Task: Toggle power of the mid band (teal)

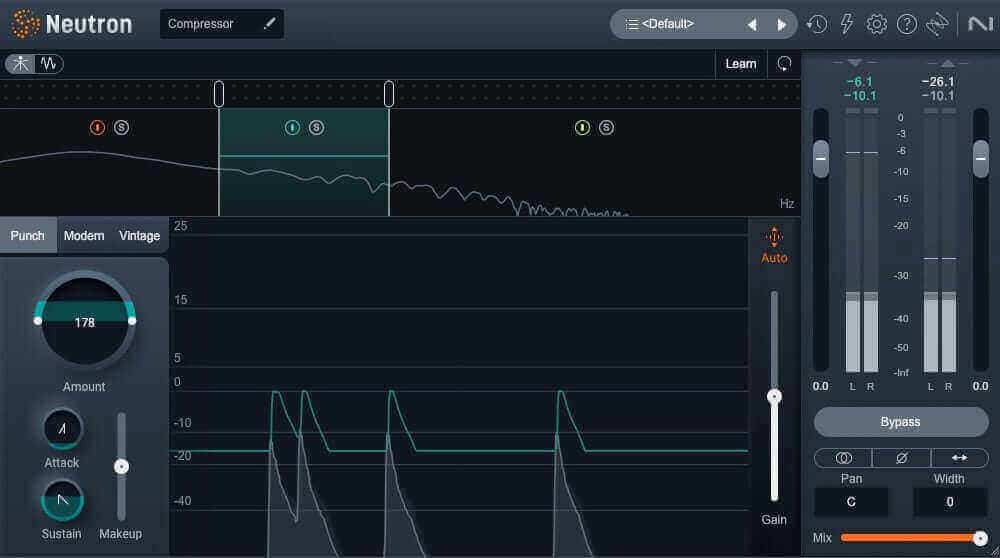Action: tap(292, 128)
